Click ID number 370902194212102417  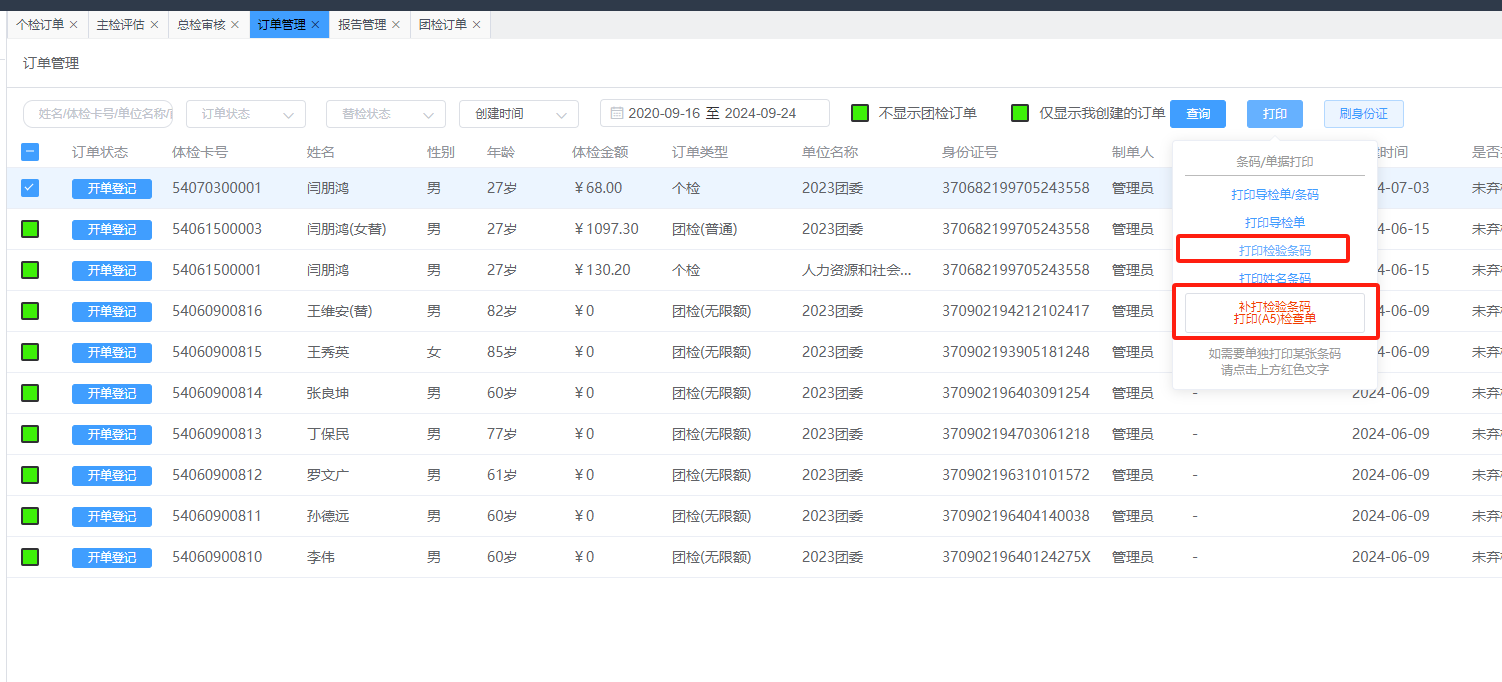(x=1016, y=311)
